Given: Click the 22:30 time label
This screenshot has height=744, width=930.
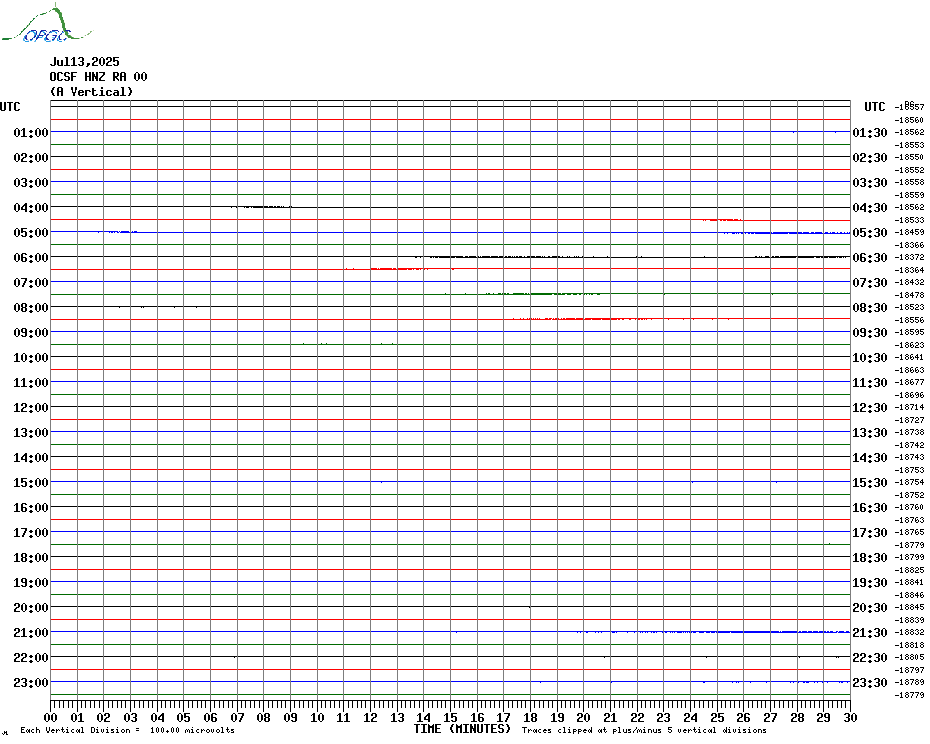Looking at the screenshot, I should pyautogui.click(x=870, y=658).
